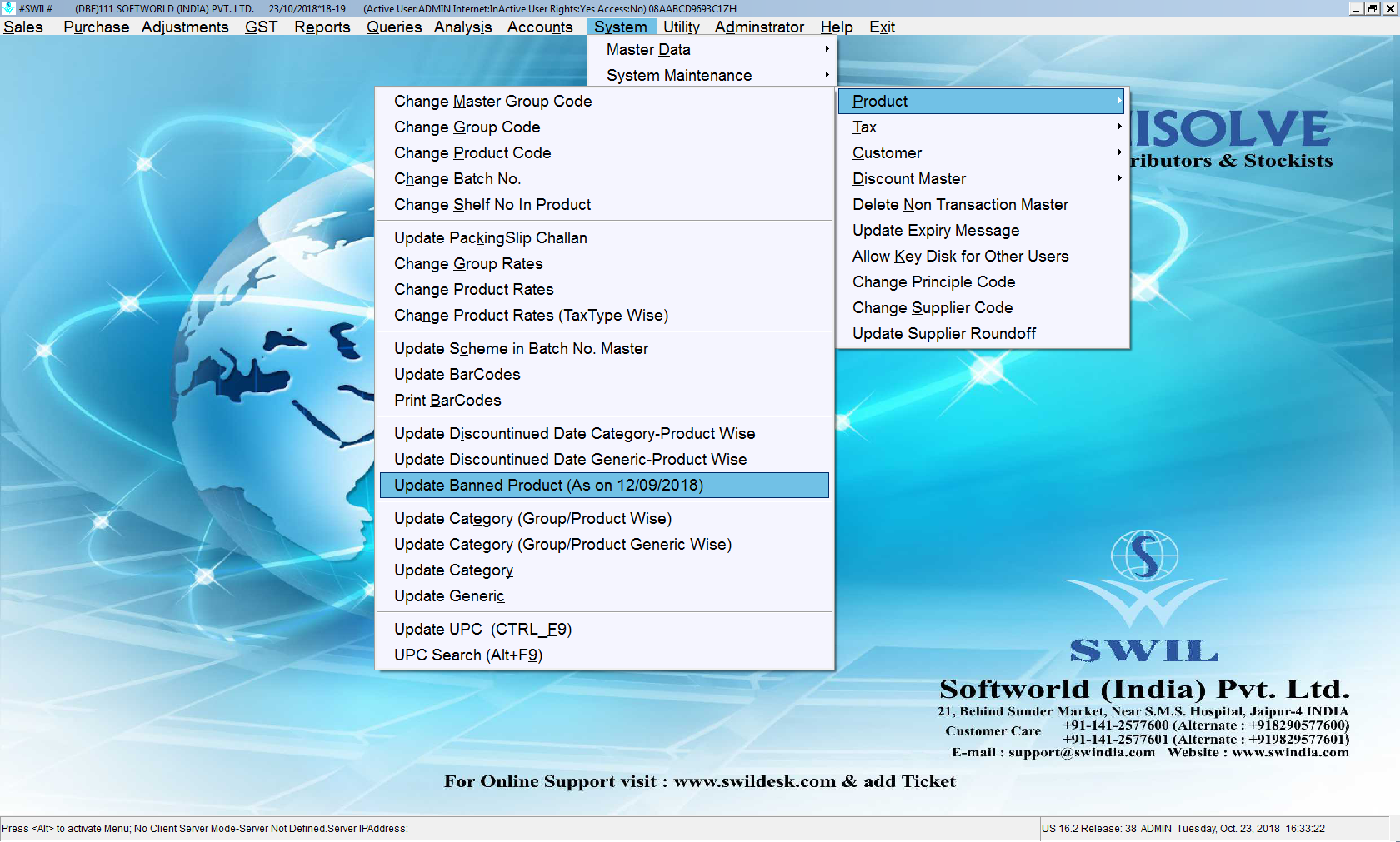Select Update Generic

tap(604, 595)
